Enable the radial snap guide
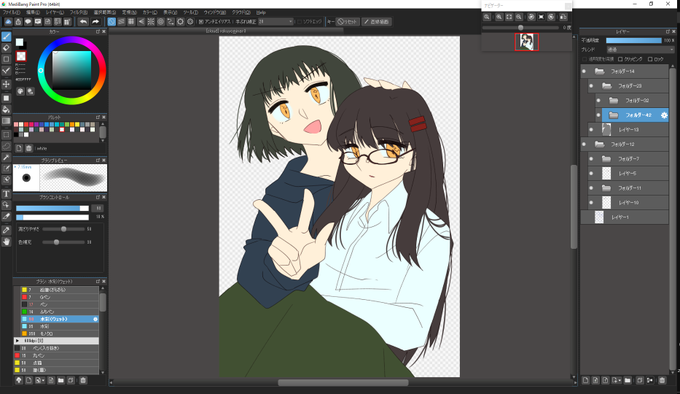The width and height of the screenshot is (680, 394). click(151, 21)
